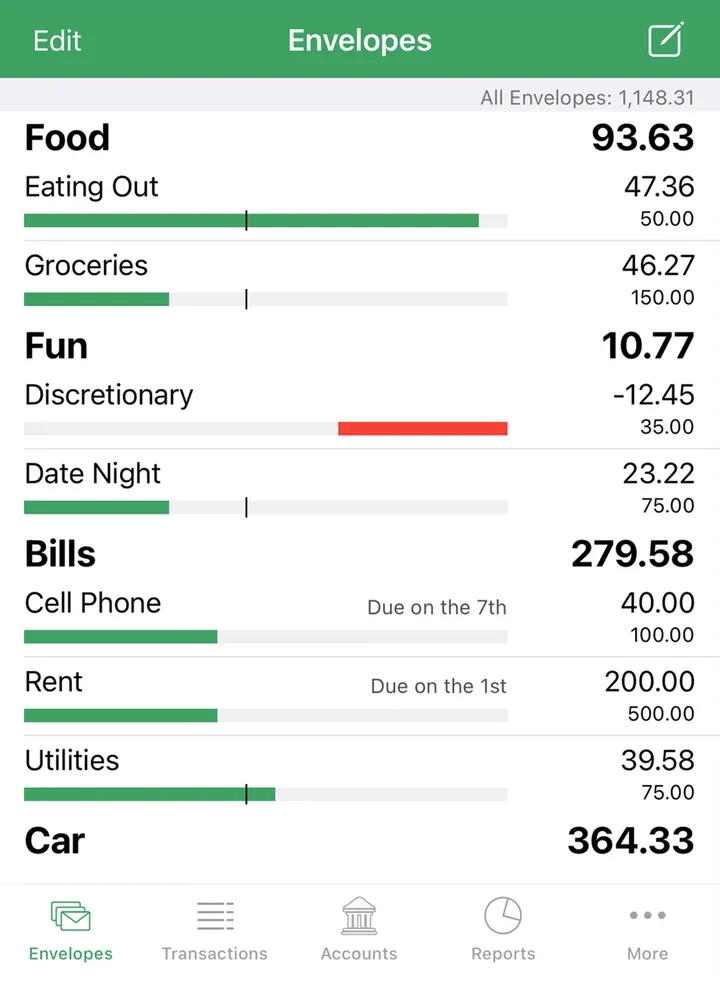Screen dimensions: 720x982
Task: Click the red Discretionary overspent bar
Action: pyautogui.click(x=423, y=428)
